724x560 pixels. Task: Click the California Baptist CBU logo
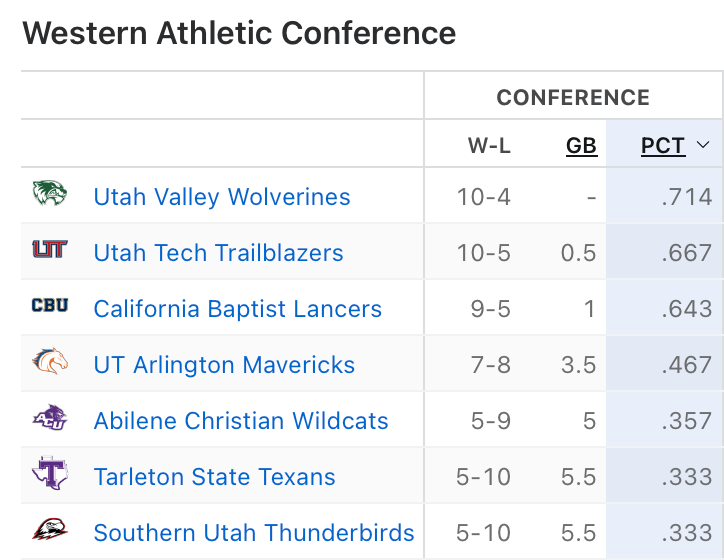(49, 306)
